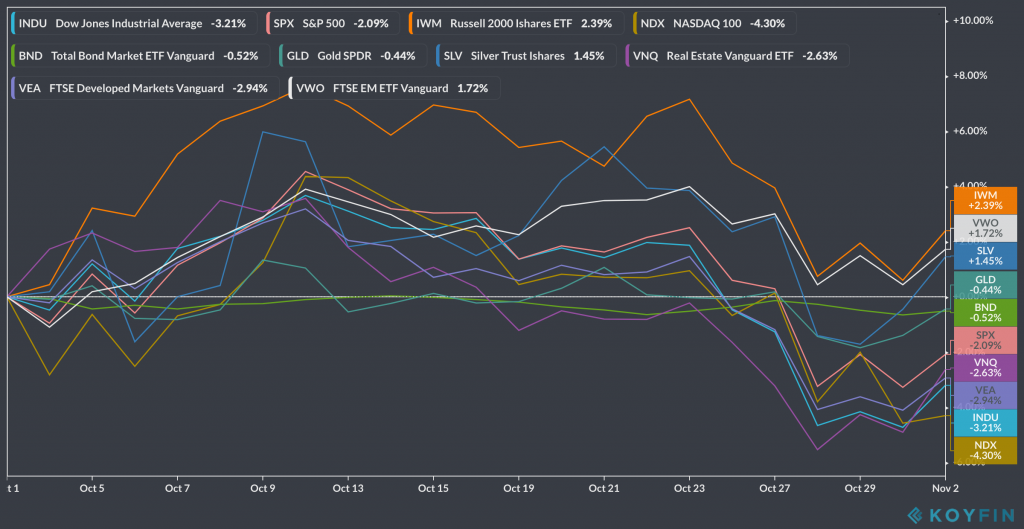Click the white VWO +1.72% axis tag
Viewport: 1024px width, 529px height.
985,228
